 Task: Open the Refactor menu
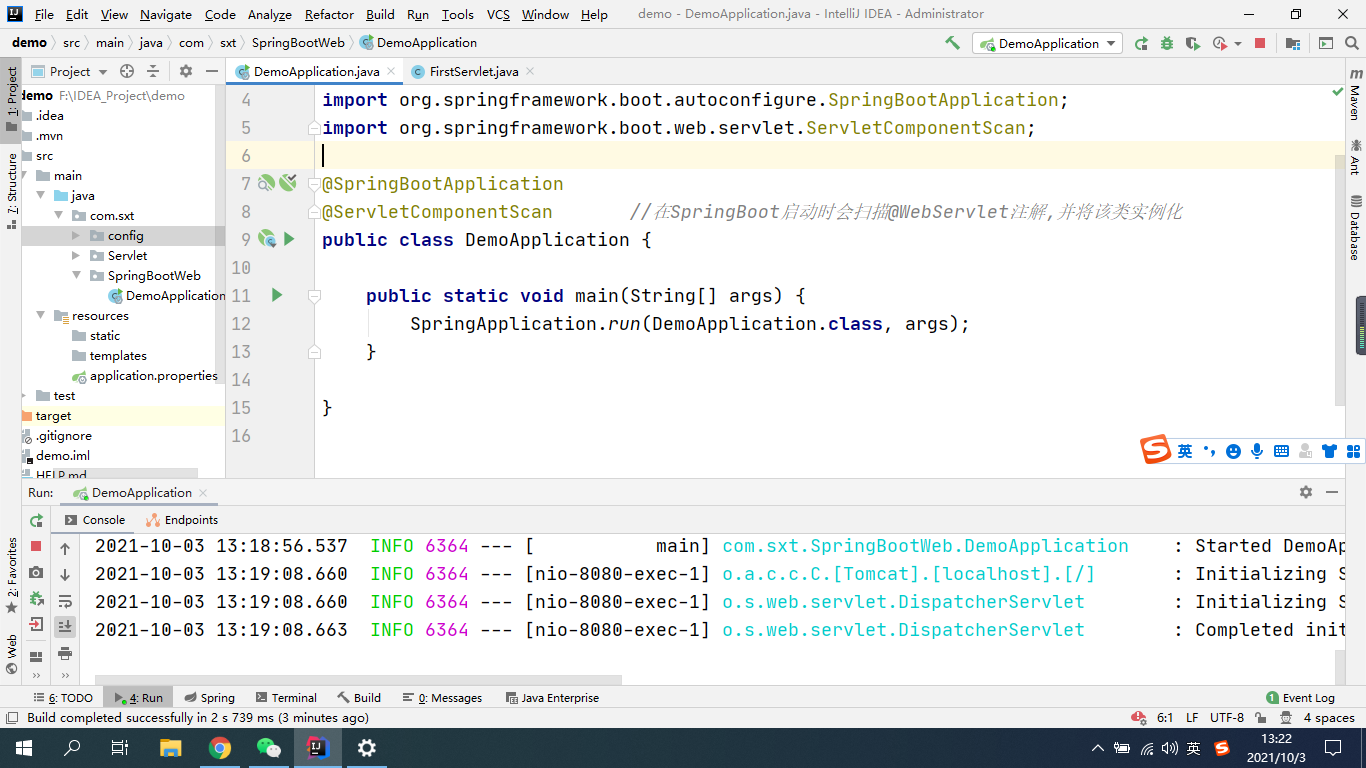pos(329,14)
